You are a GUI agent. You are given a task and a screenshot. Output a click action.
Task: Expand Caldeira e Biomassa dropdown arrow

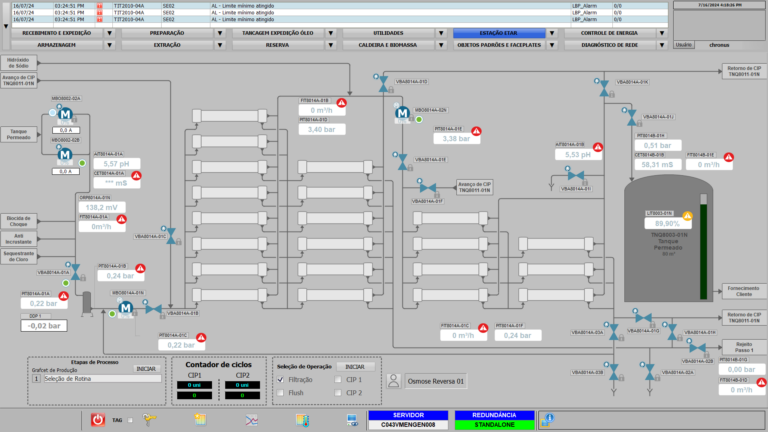pyautogui.click(x=441, y=45)
